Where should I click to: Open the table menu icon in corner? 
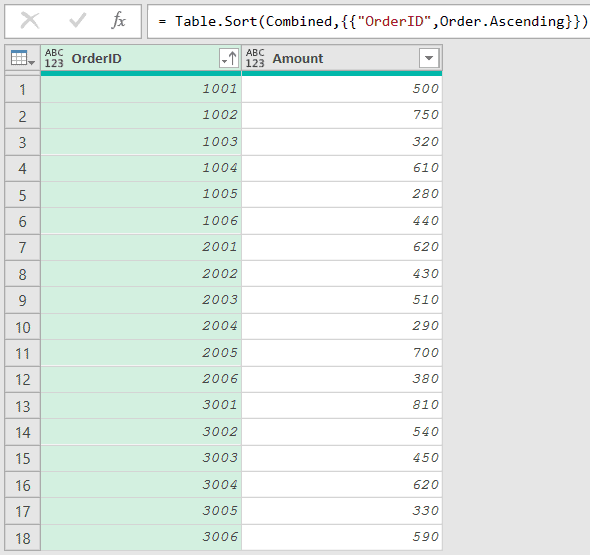click(x=23, y=58)
